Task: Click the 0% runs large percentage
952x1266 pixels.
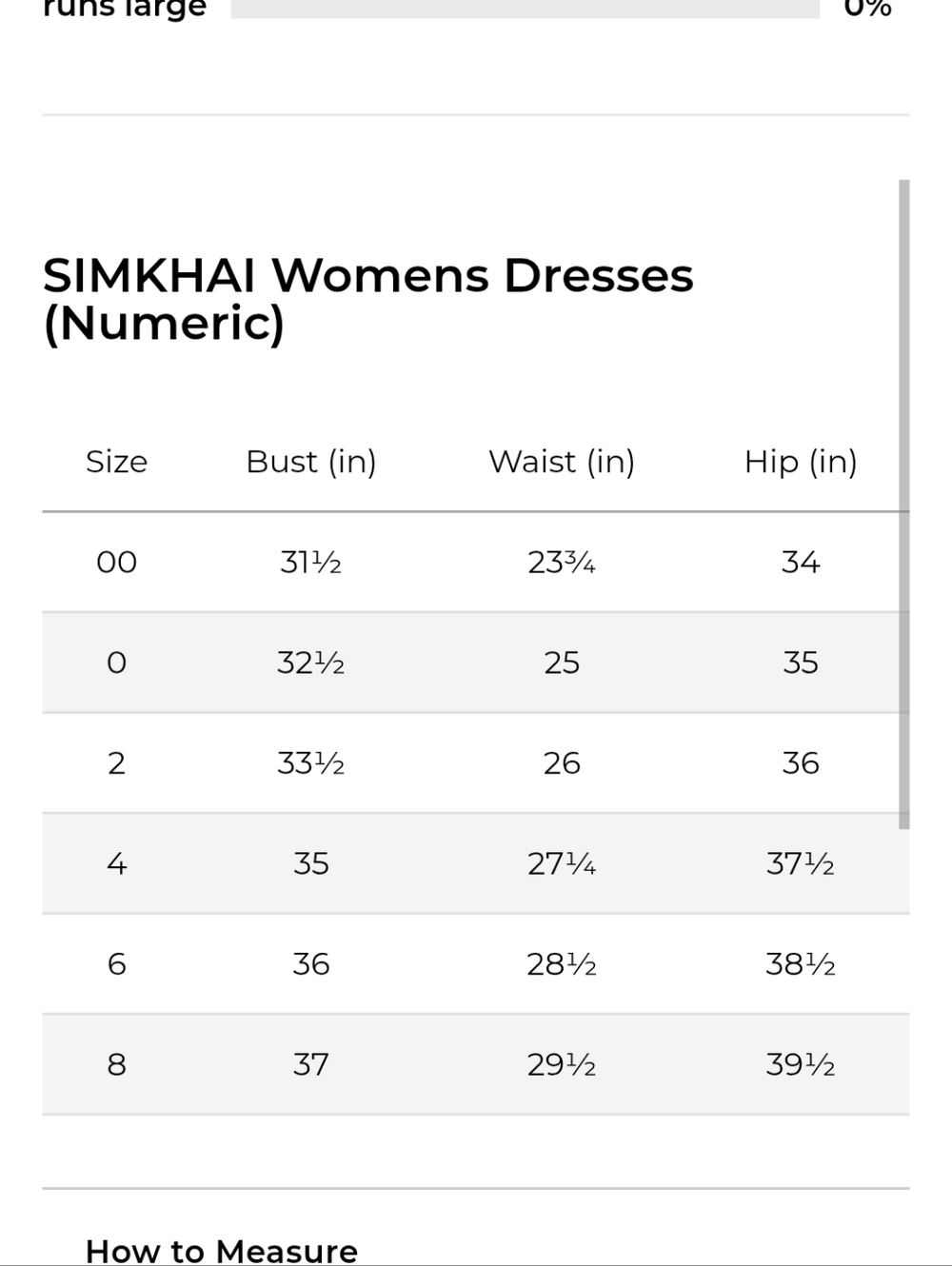Action: 868,9
